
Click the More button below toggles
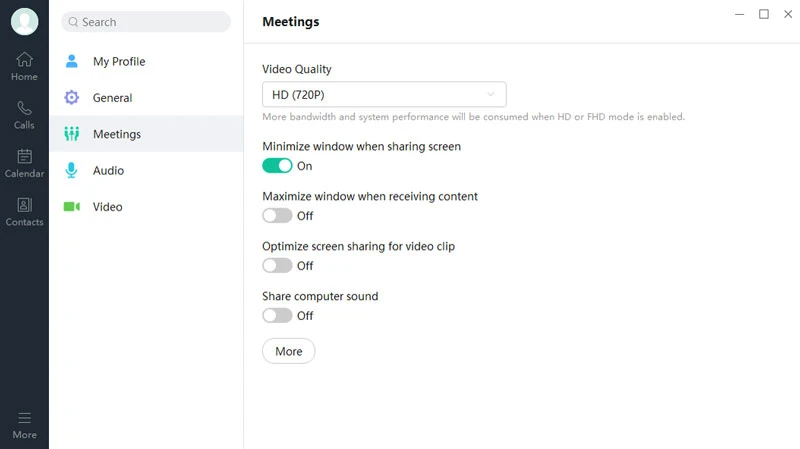coord(288,352)
